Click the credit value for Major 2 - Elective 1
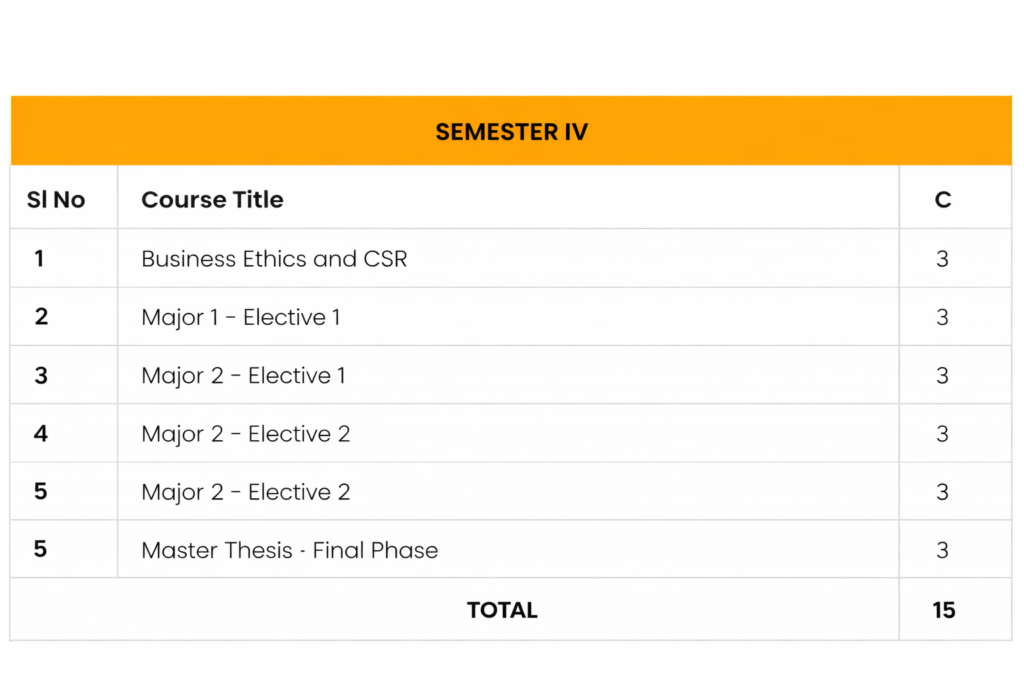Image resolution: width=1024 pixels, height=683 pixels. pos(942,376)
